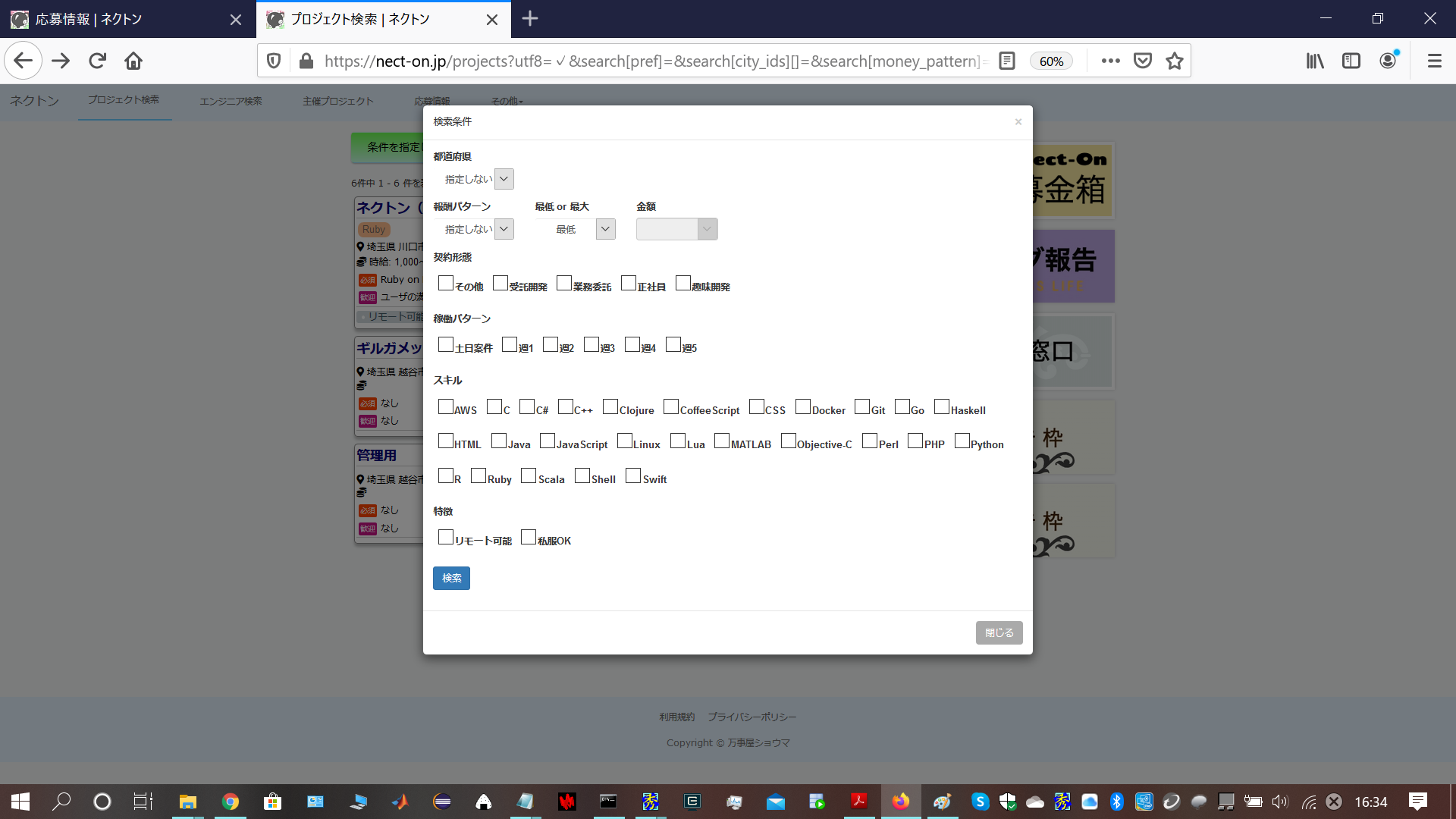Open File Explorer from the taskbar
The image size is (1456, 819).
pos(187,802)
